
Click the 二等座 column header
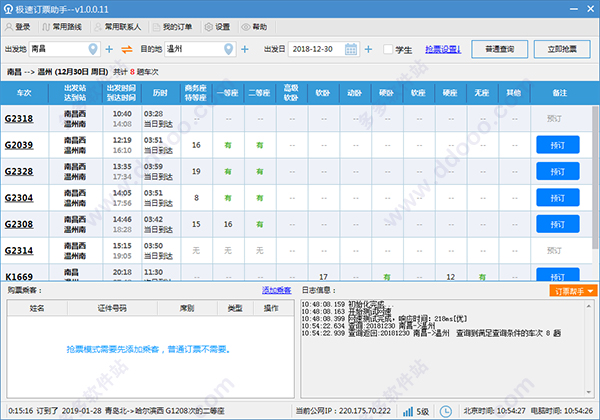pyautogui.click(x=259, y=93)
